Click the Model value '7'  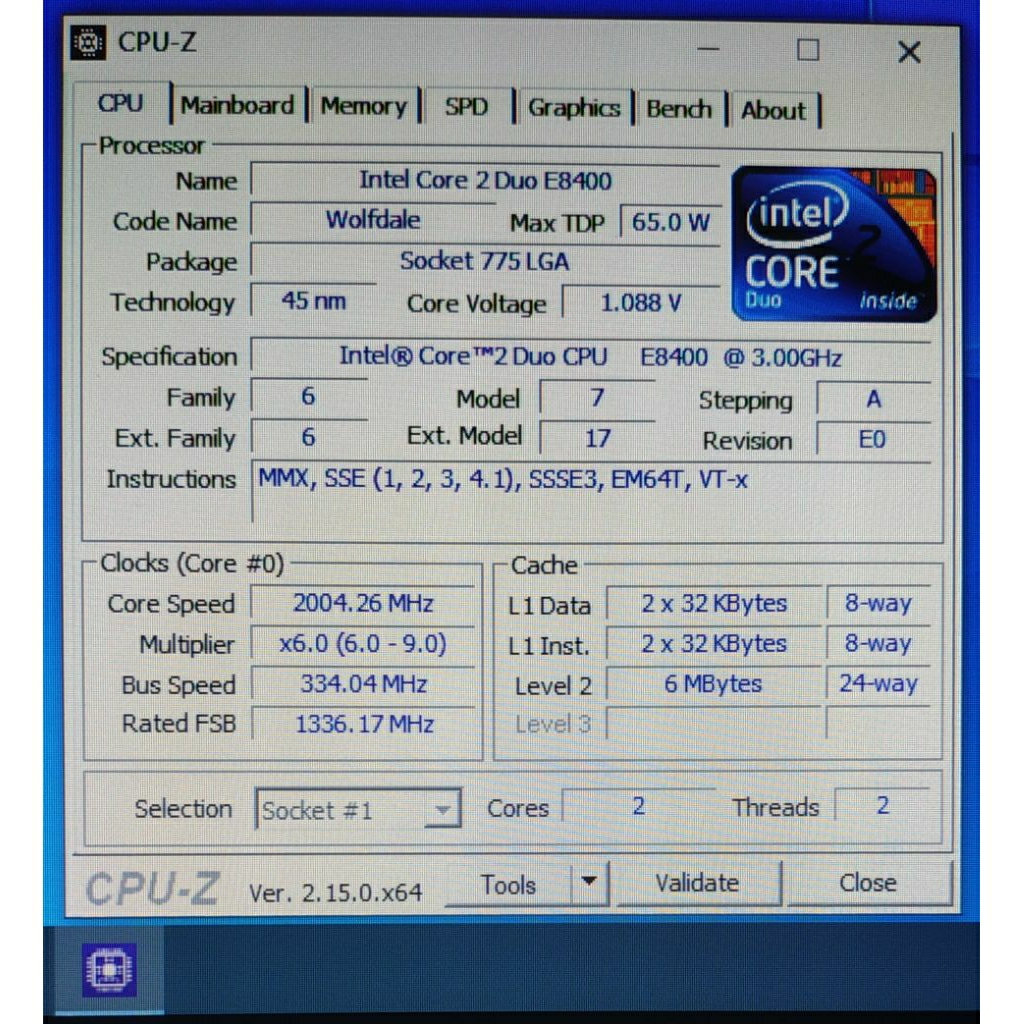coord(597,397)
